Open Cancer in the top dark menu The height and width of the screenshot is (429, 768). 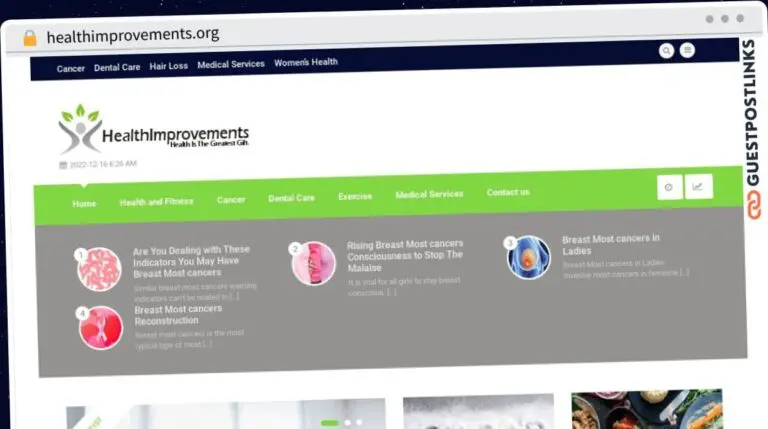(x=71, y=69)
